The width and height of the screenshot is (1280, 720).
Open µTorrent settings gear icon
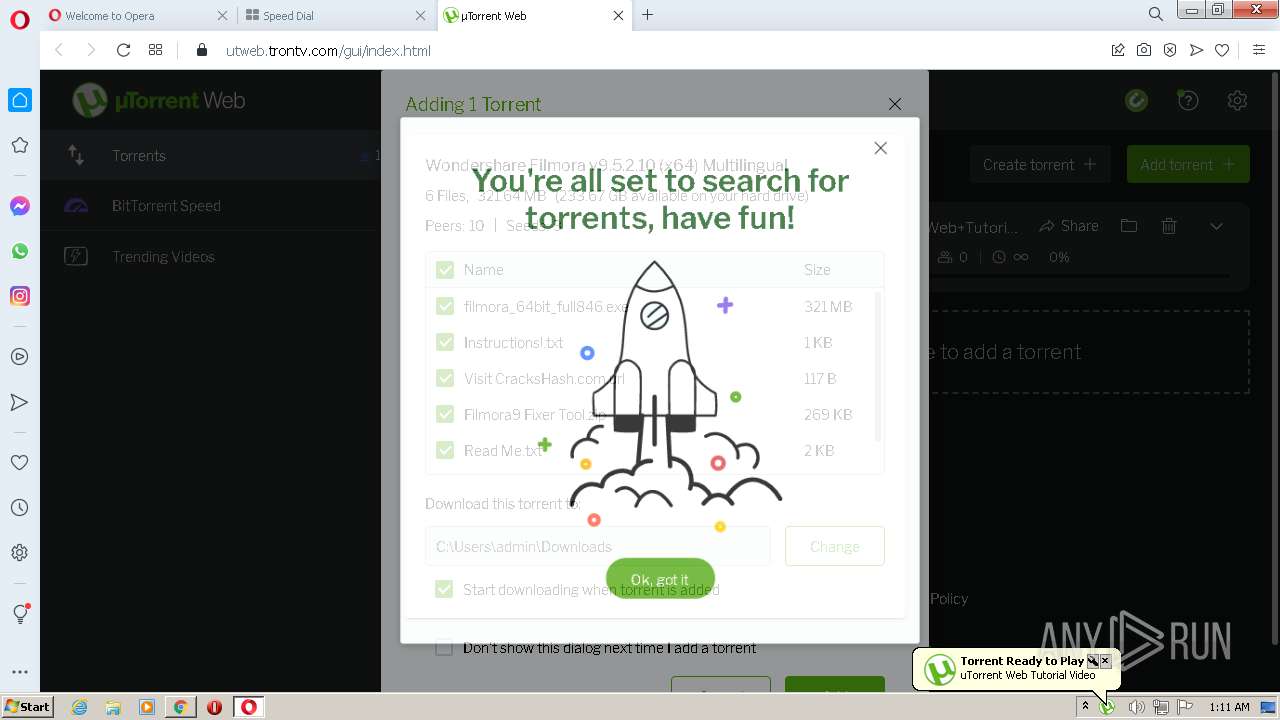(1237, 100)
